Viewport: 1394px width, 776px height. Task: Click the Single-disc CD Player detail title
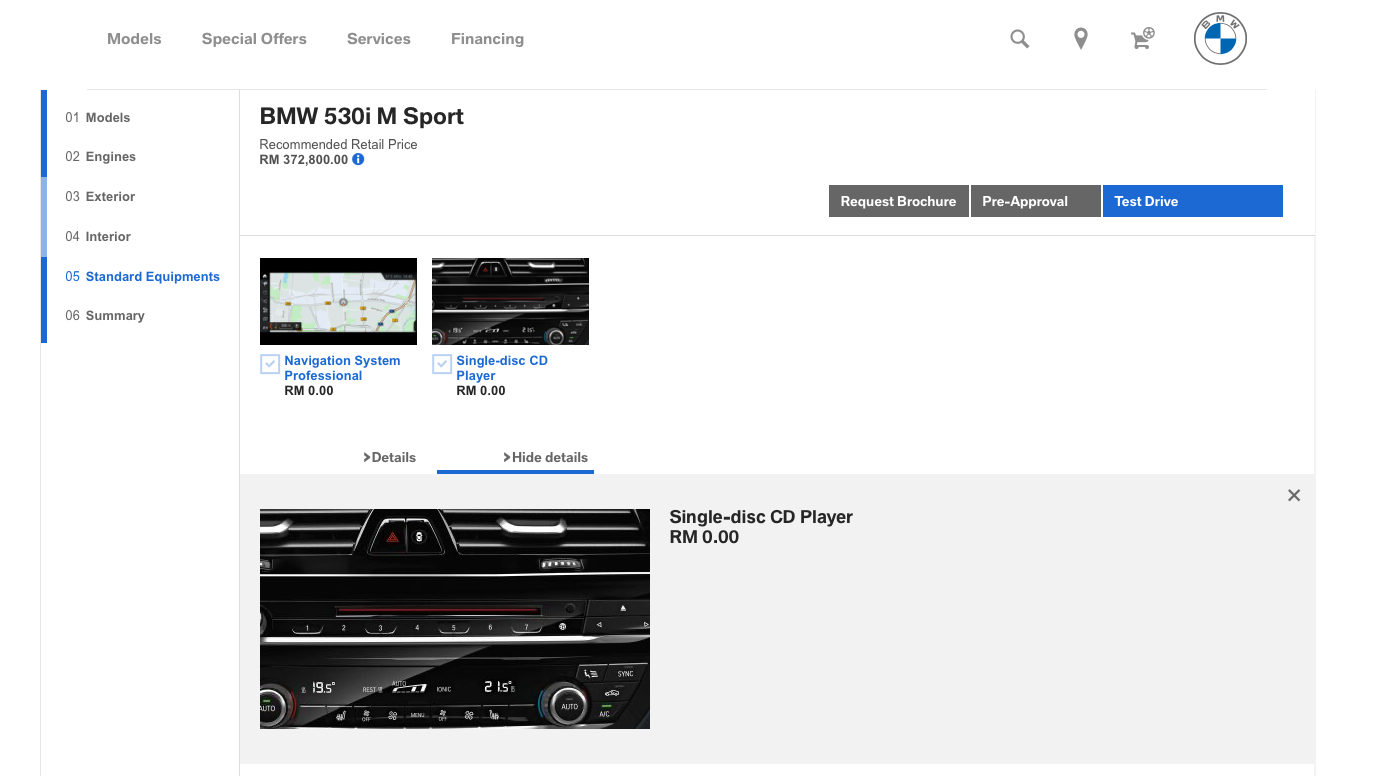[761, 517]
